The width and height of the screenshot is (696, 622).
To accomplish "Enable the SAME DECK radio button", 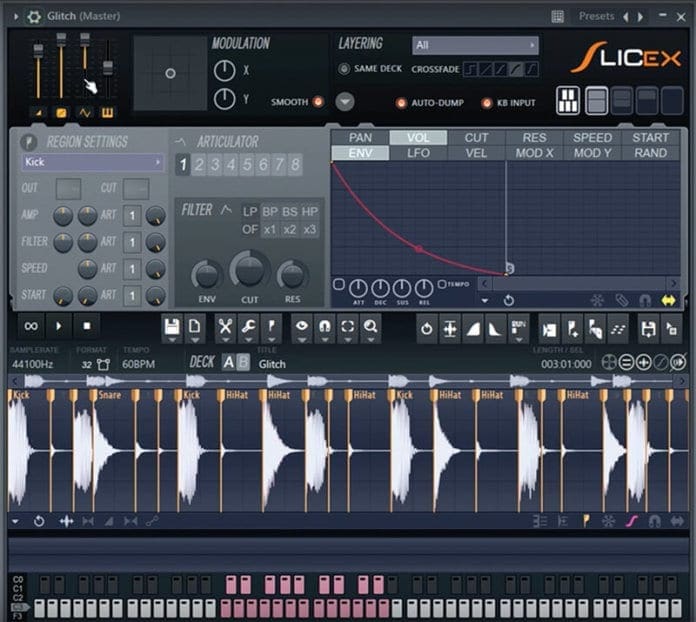I will [344, 69].
